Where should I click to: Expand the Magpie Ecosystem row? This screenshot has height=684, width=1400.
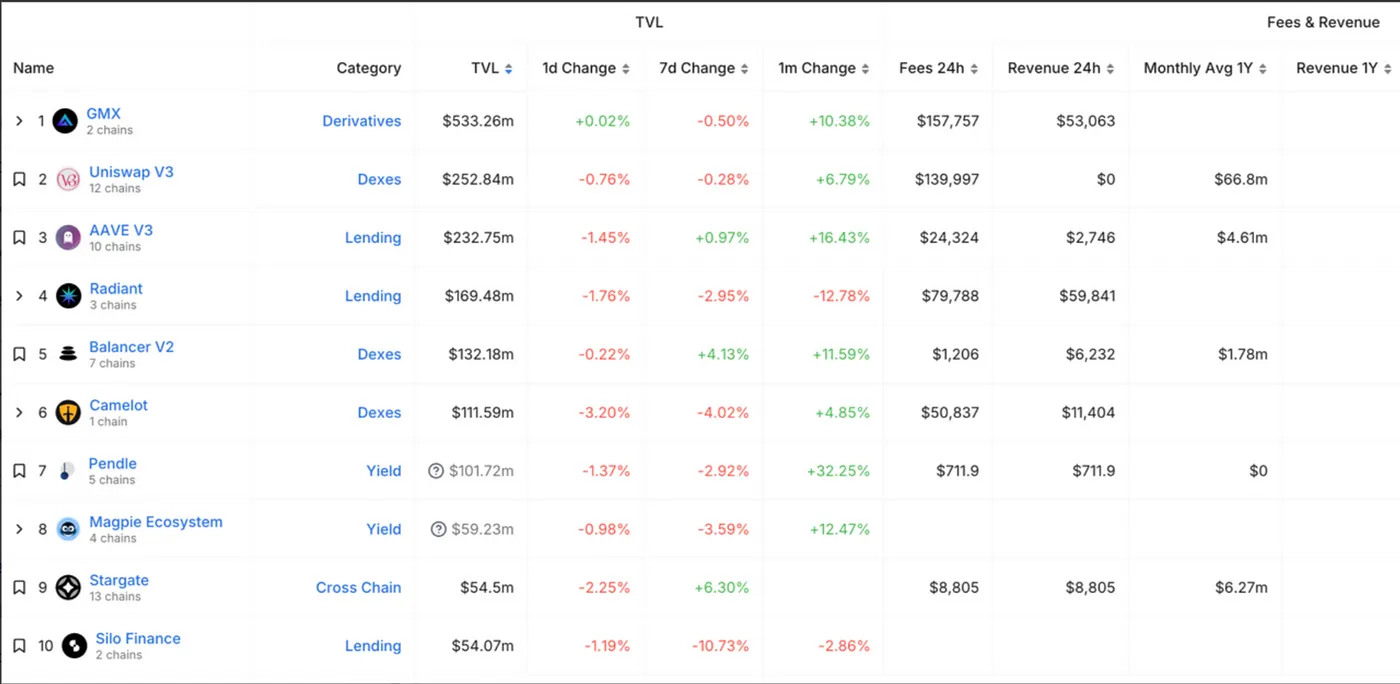click(19, 529)
